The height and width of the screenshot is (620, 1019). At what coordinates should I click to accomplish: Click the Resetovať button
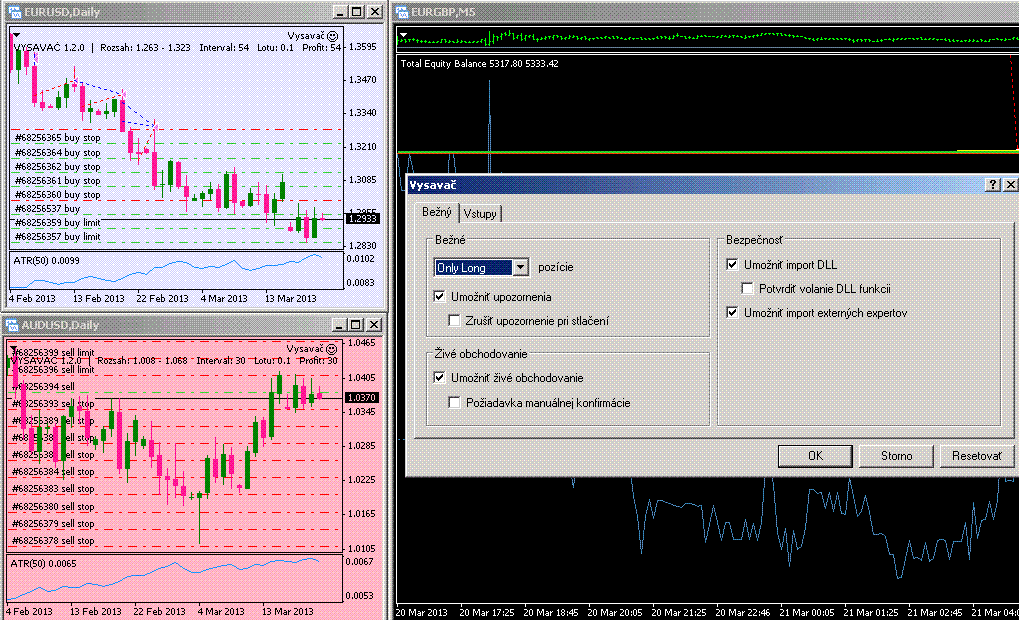tap(977, 456)
